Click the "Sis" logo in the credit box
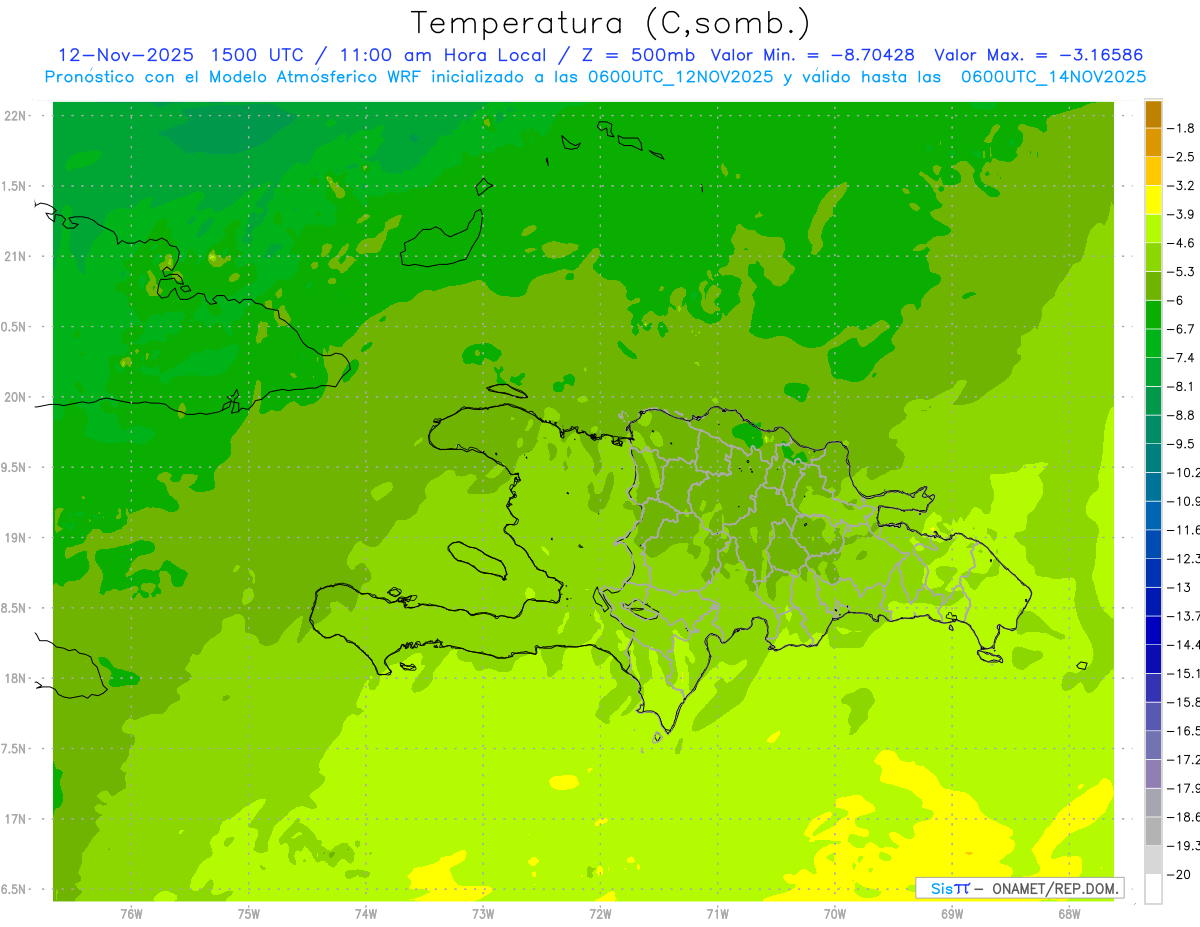 pyautogui.click(x=942, y=888)
